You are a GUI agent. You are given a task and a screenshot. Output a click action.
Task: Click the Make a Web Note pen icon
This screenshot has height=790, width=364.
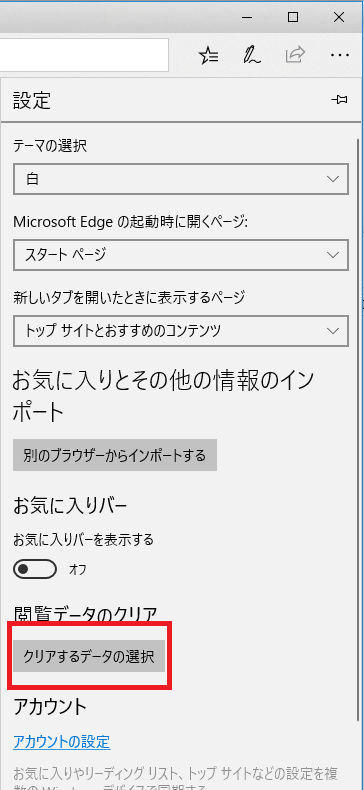tap(252, 55)
